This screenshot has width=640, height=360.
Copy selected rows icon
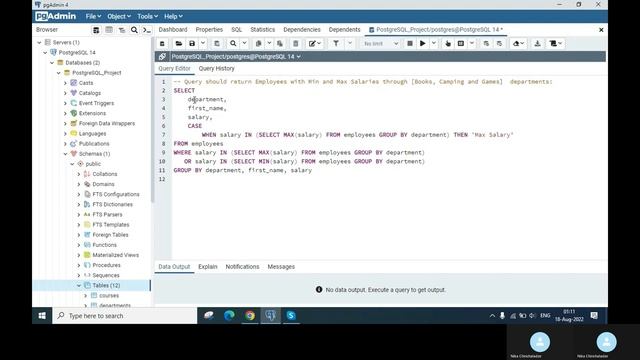258,43
